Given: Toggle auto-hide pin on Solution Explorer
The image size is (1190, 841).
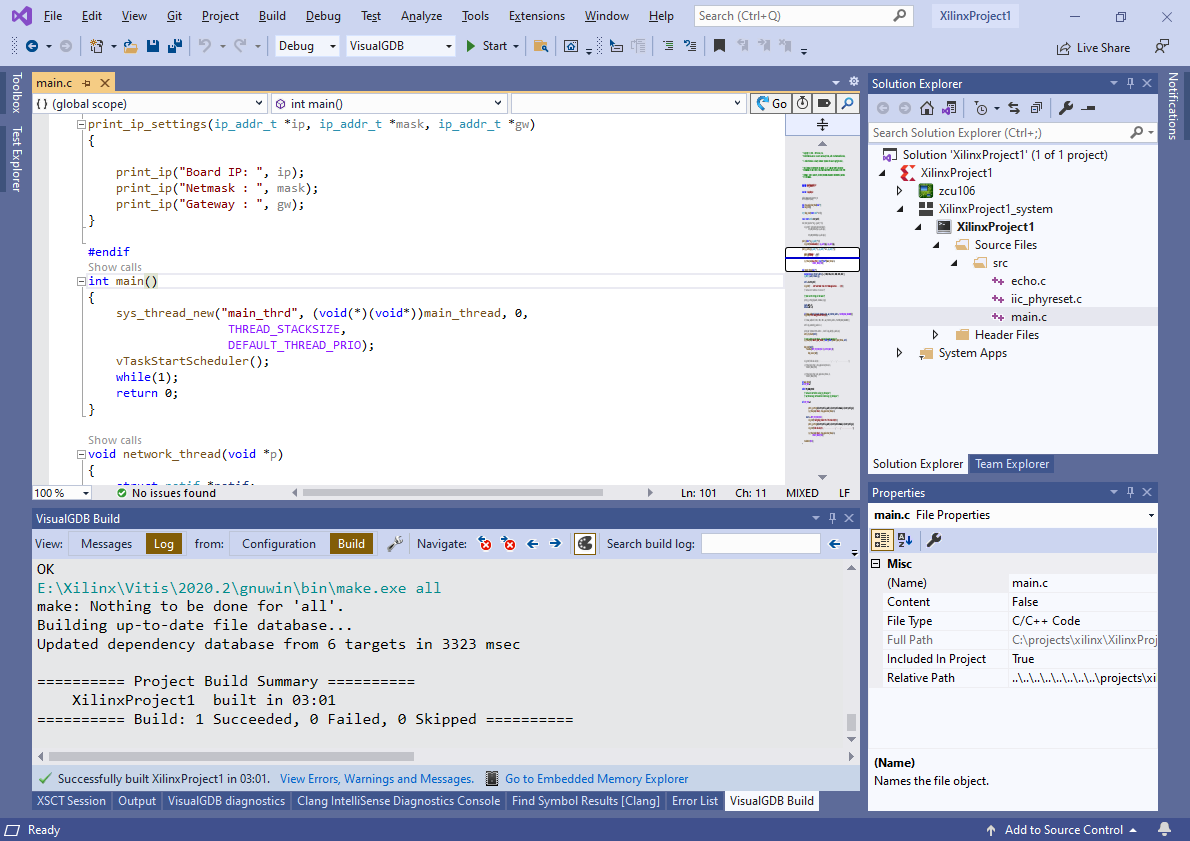Looking at the screenshot, I should [1130, 83].
